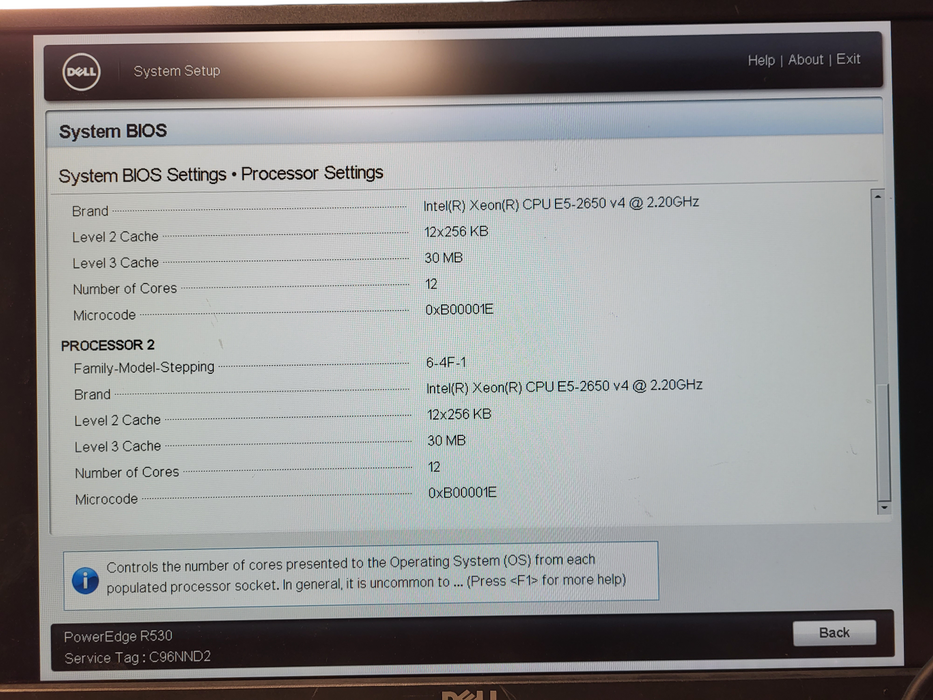The image size is (933, 700).
Task: Select first processor Level 2 Cache label
Action: click(115, 237)
